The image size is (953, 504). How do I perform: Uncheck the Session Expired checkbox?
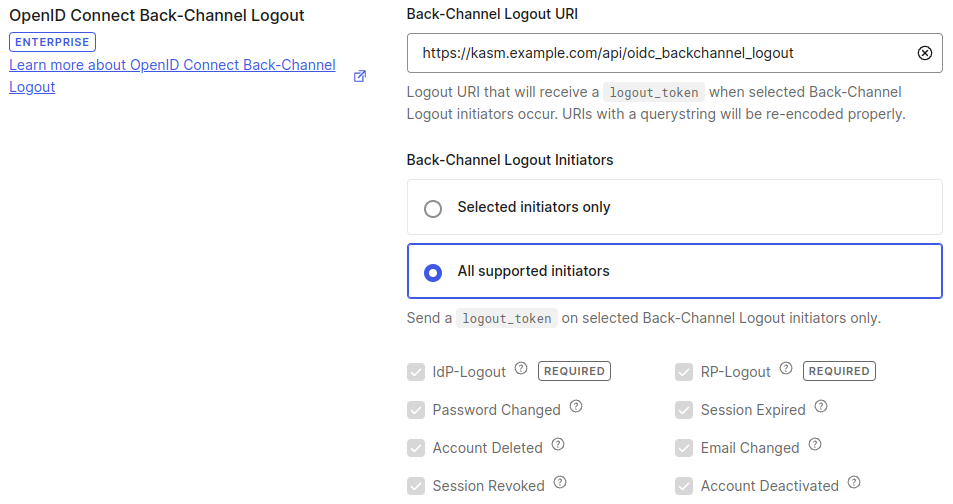pos(684,410)
